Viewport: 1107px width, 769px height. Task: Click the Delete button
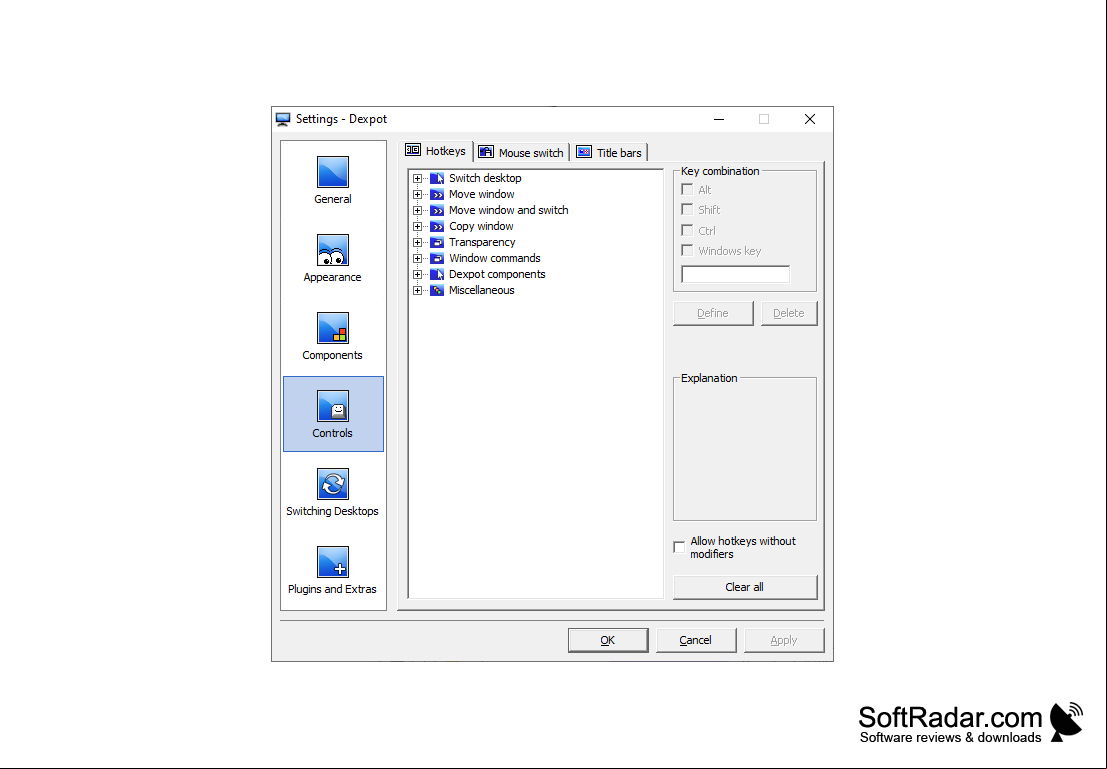(789, 314)
